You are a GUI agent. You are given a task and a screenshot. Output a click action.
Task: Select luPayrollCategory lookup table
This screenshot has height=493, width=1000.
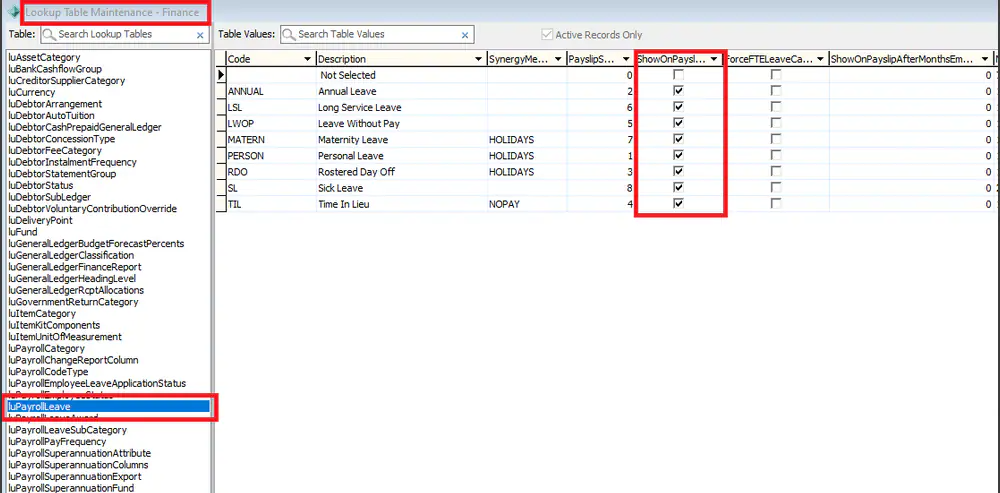[46, 348]
